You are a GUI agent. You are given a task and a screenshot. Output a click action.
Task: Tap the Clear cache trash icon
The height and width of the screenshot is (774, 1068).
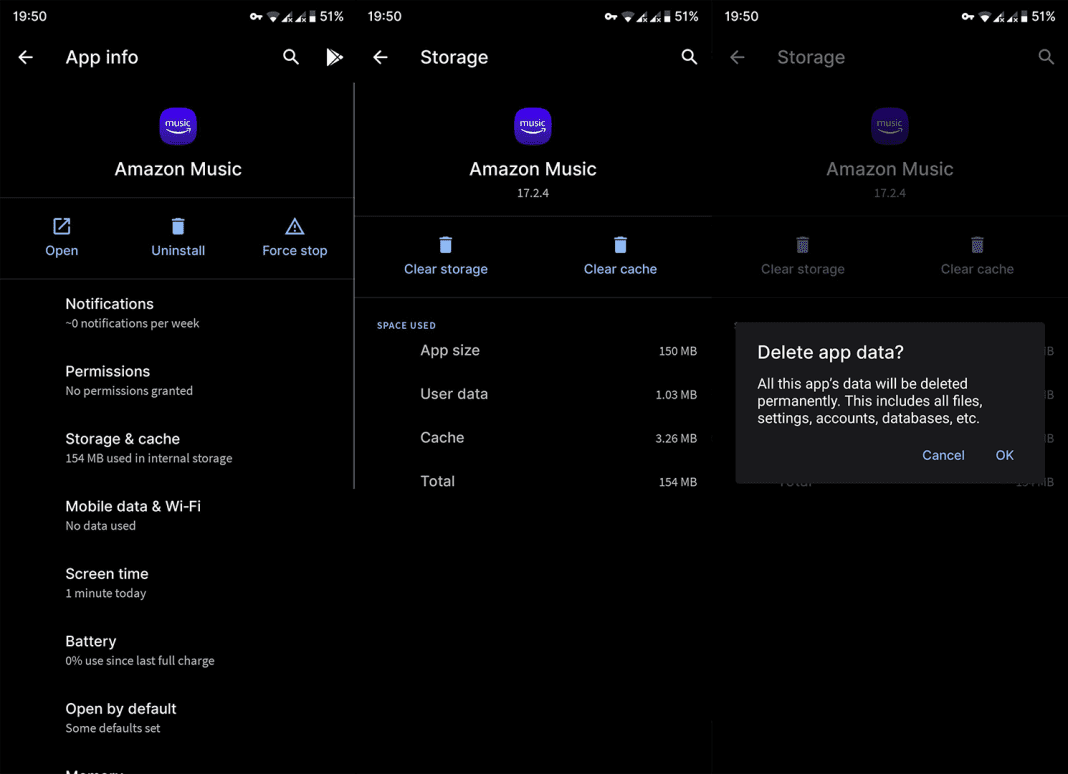click(x=620, y=242)
